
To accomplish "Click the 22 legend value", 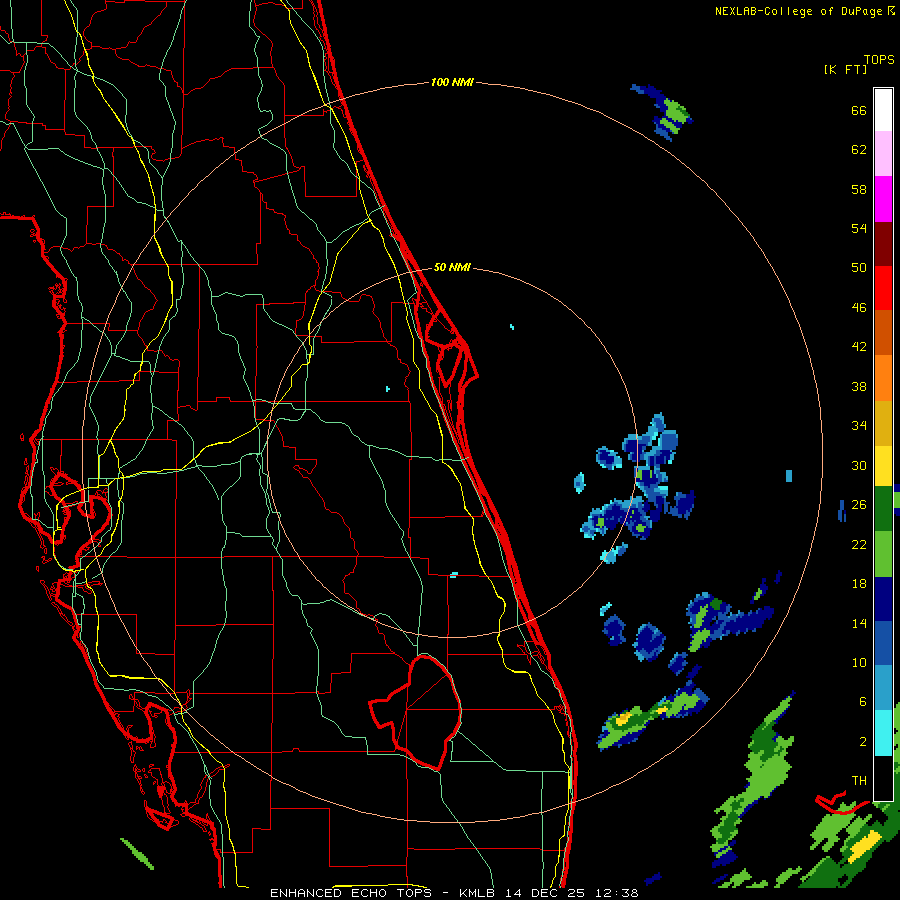I will [x=859, y=544].
